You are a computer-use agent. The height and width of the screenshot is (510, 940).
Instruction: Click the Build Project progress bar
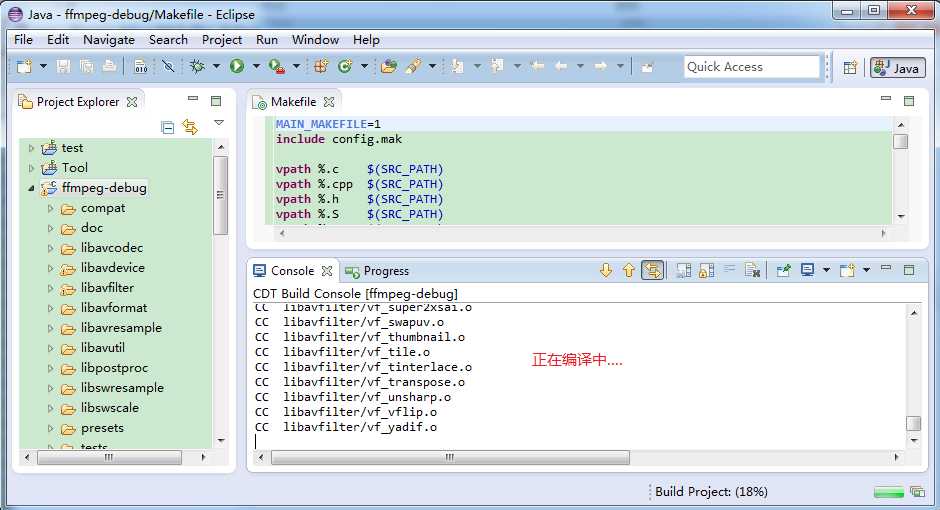[x=889, y=493]
